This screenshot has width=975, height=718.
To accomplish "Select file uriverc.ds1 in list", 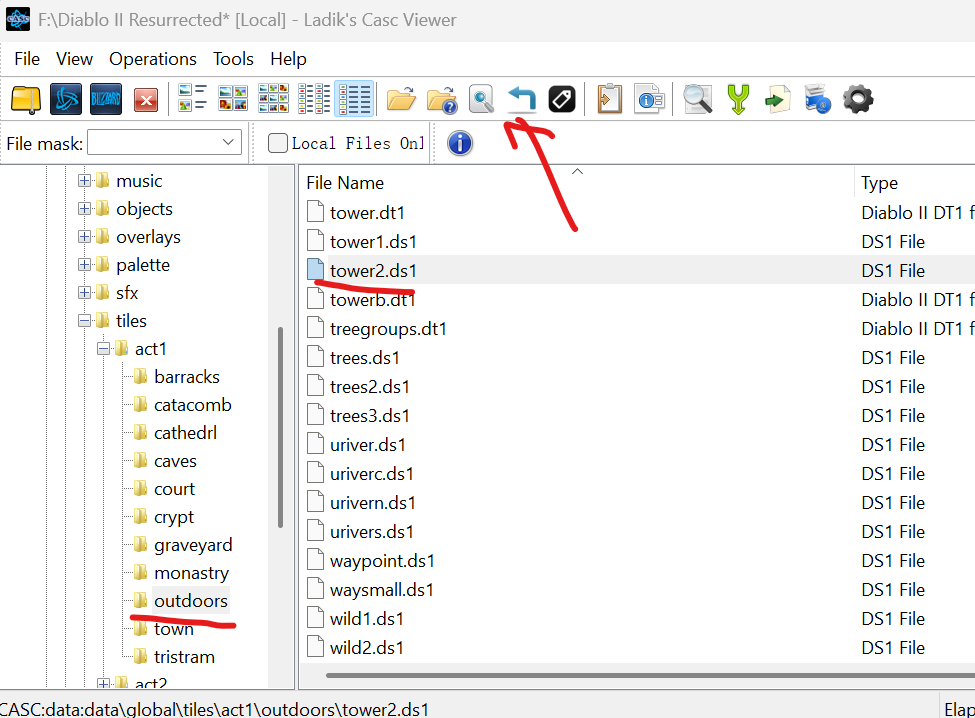I will 372,474.
